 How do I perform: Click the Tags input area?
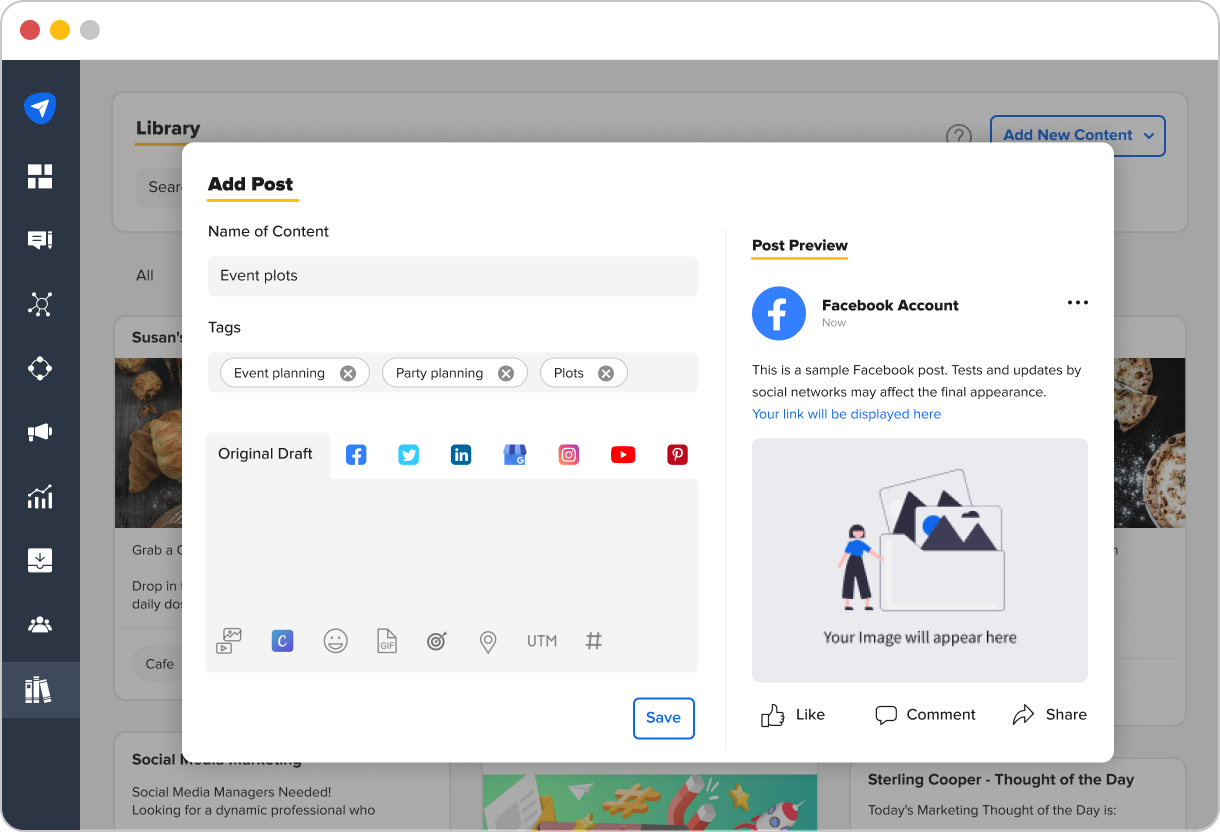coord(453,372)
